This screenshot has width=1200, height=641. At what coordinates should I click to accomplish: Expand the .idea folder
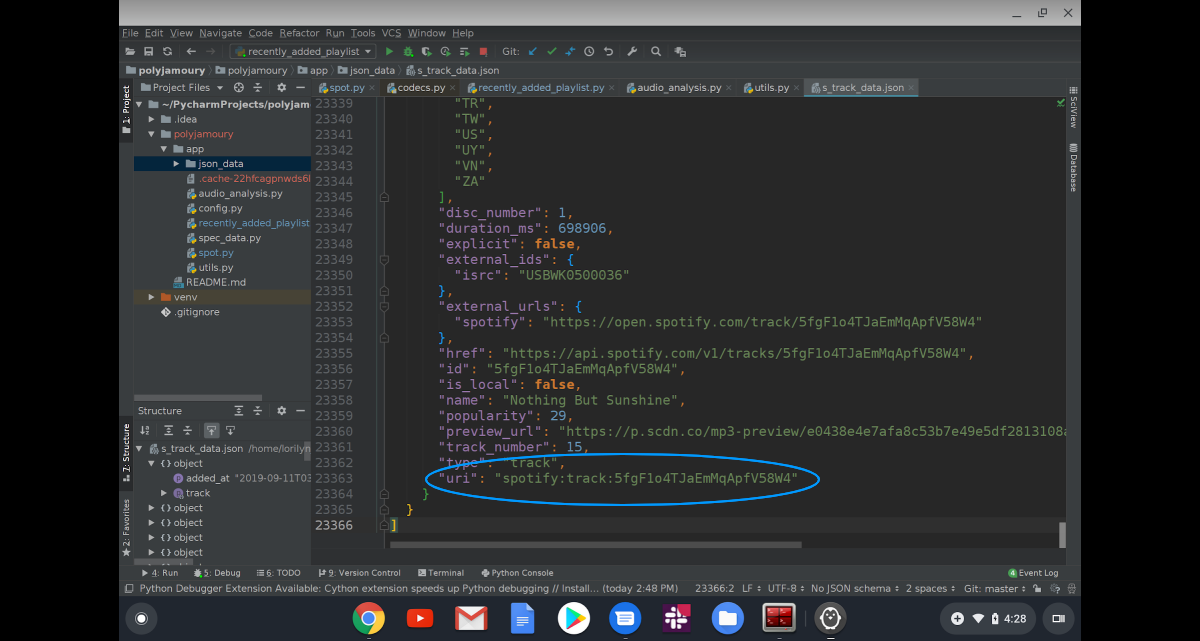152,119
